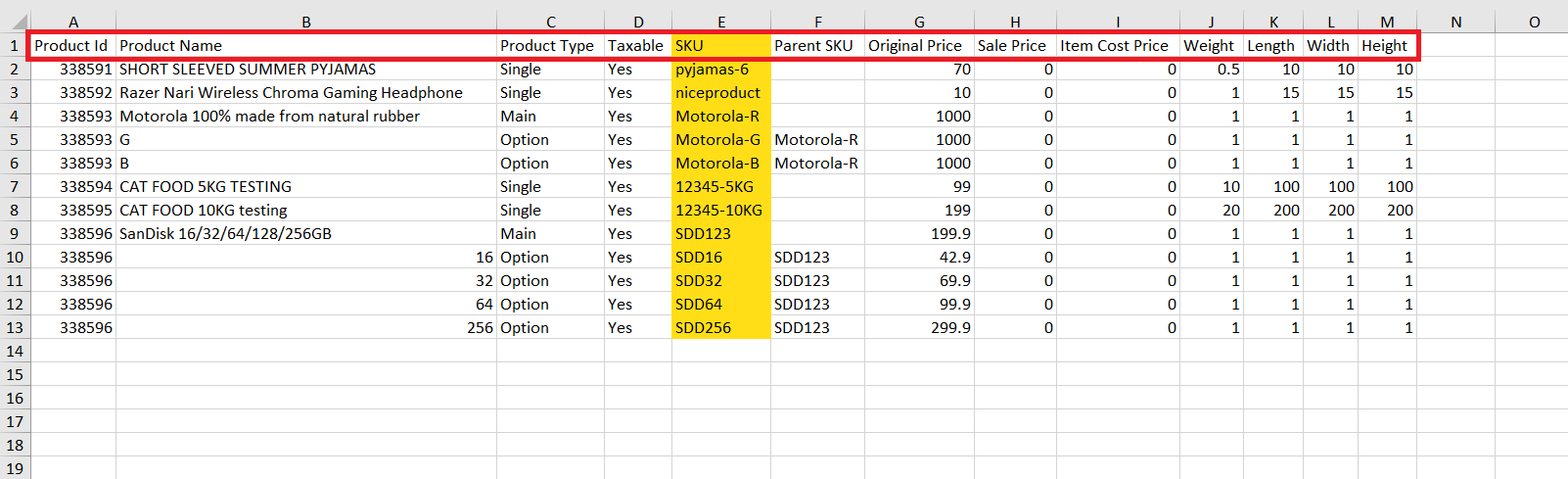Select the Razer Nari Wireless headphone cell
This screenshot has height=479, width=1568.
(x=306, y=93)
